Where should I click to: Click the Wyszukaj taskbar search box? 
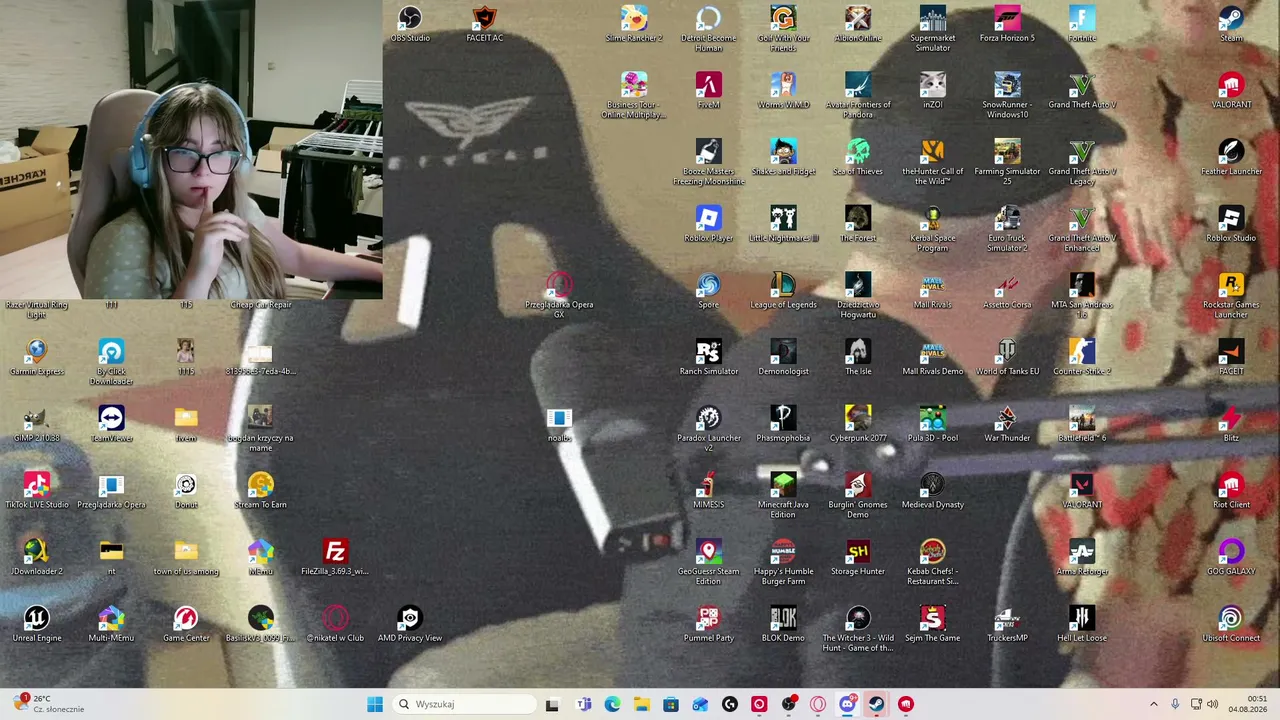464,704
